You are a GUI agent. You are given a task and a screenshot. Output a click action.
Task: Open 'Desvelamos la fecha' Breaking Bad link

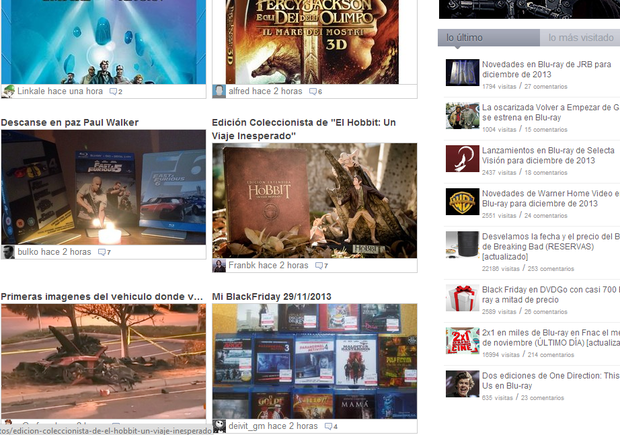pyautogui.click(x=551, y=246)
